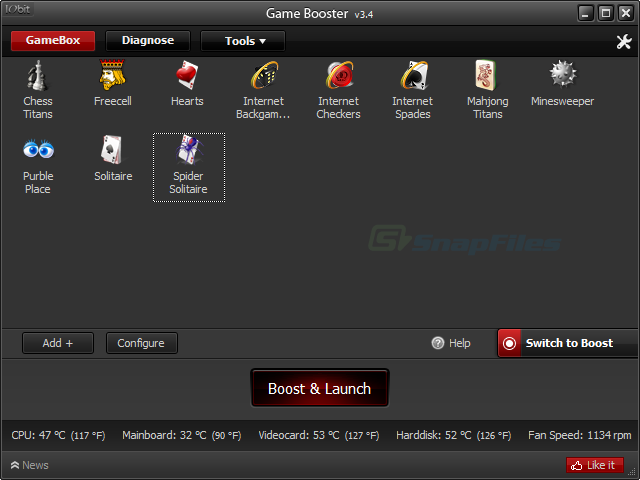Click the red record icon beside Switch to Boost
The image size is (640, 480).
coord(509,343)
